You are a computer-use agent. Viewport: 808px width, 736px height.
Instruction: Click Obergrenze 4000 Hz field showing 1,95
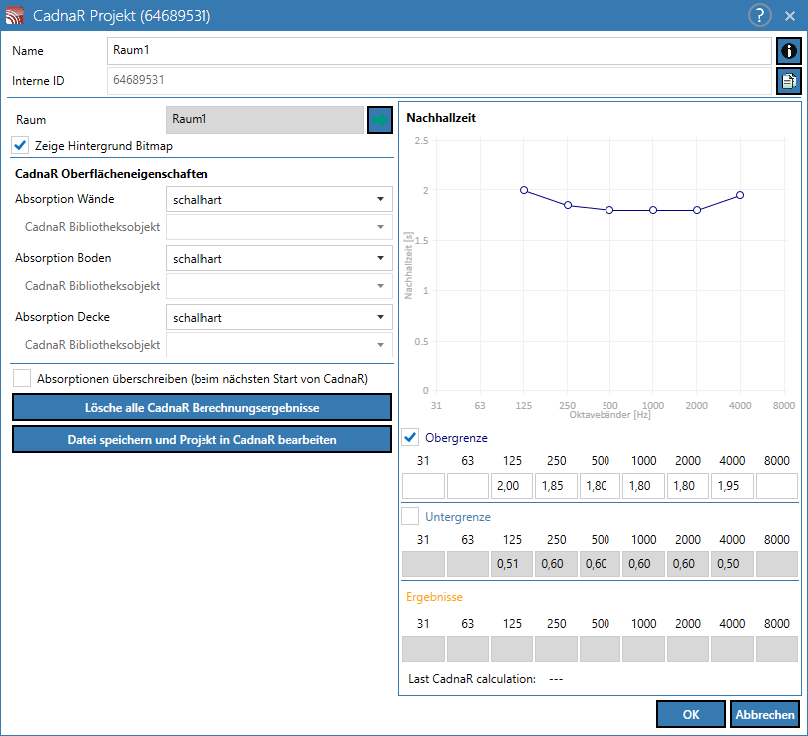tap(732, 486)
